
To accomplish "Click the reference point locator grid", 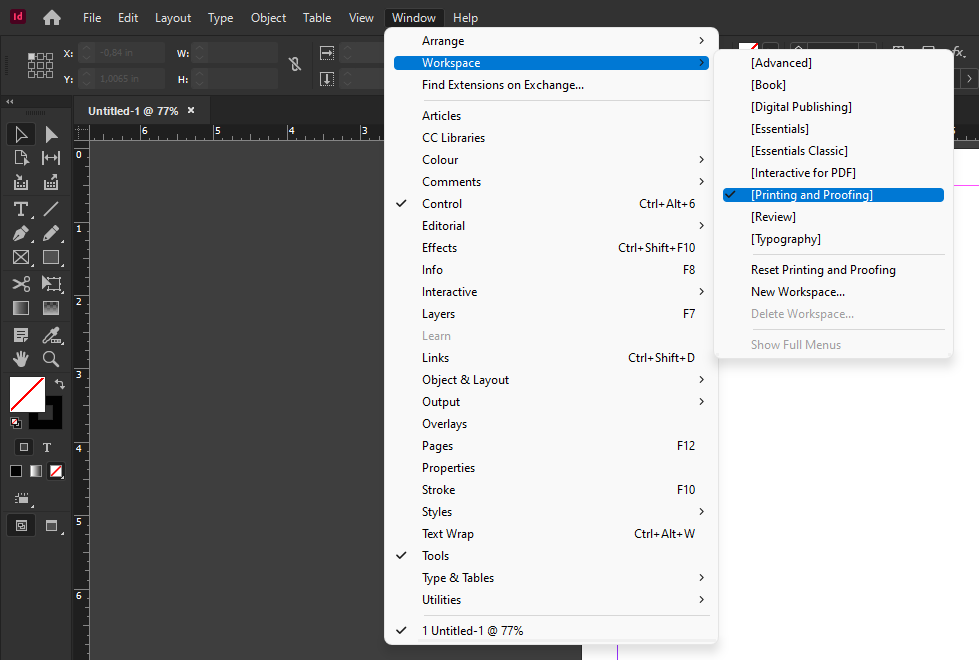I will point(40,65).
